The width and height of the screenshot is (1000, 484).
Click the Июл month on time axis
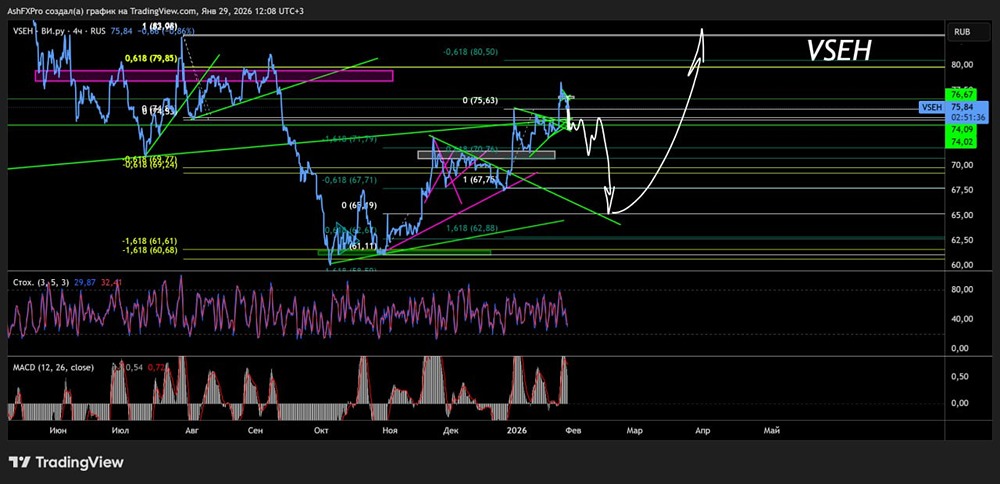click(119, 430)
